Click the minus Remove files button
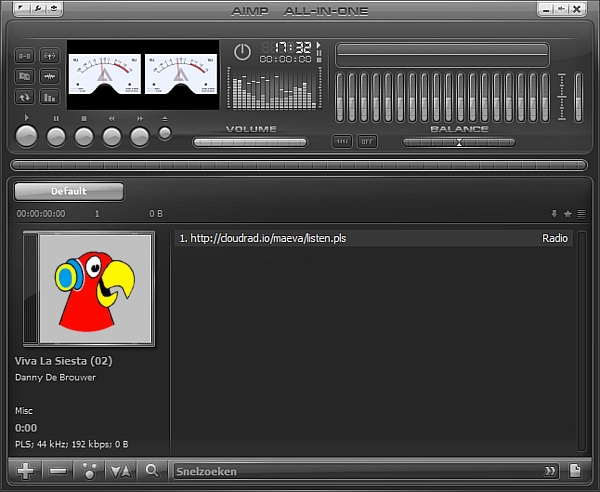The image size is (600, 492). click(x=58, y=471)
